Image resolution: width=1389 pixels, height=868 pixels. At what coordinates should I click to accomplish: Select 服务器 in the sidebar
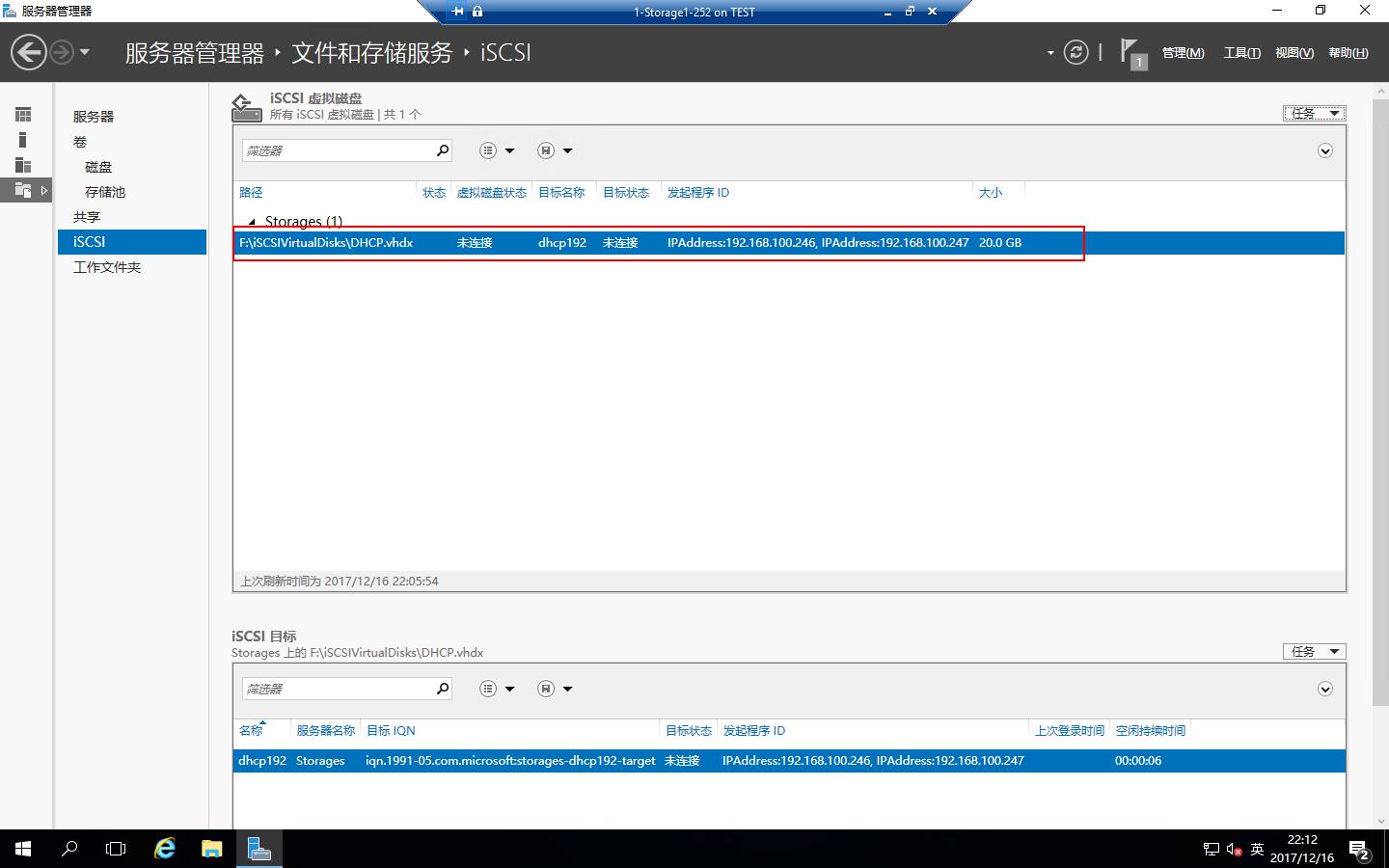pos(94,117)
